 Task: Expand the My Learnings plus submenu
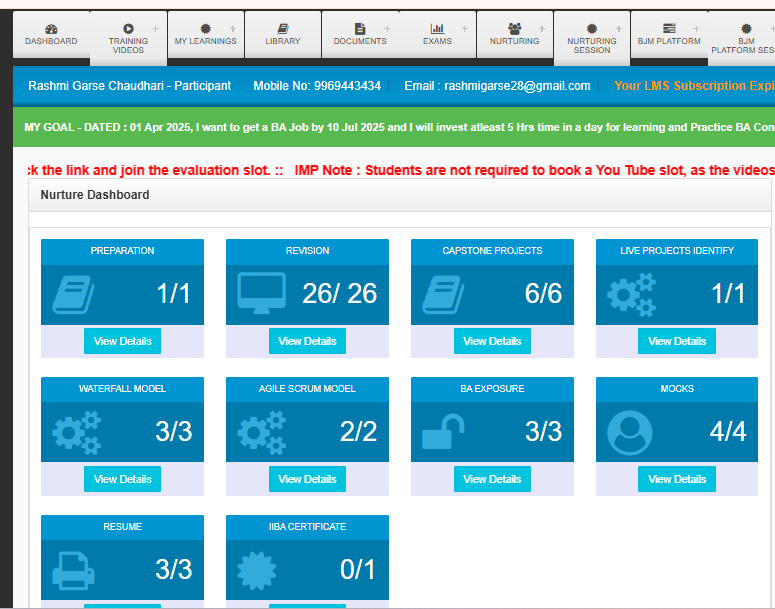point(233,28)
